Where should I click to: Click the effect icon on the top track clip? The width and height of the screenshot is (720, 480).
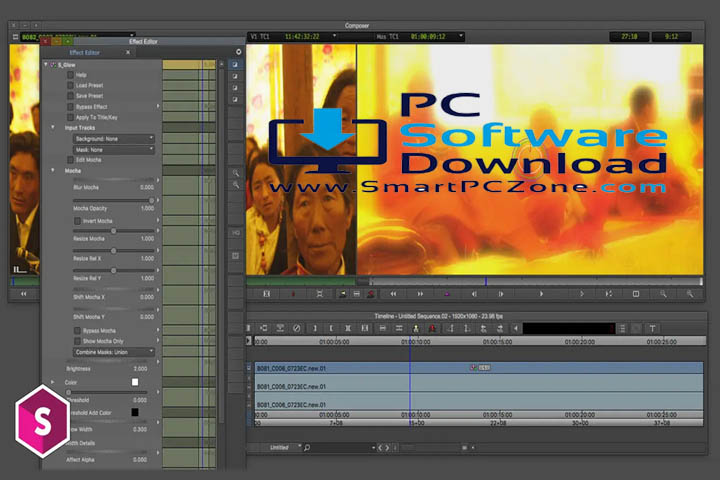[x=473, y=367]
